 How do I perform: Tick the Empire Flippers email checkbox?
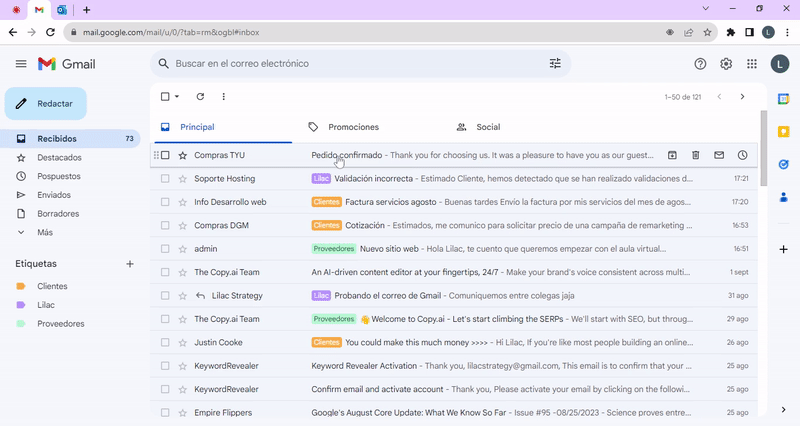pyautogui.click(x=165, y=413)
